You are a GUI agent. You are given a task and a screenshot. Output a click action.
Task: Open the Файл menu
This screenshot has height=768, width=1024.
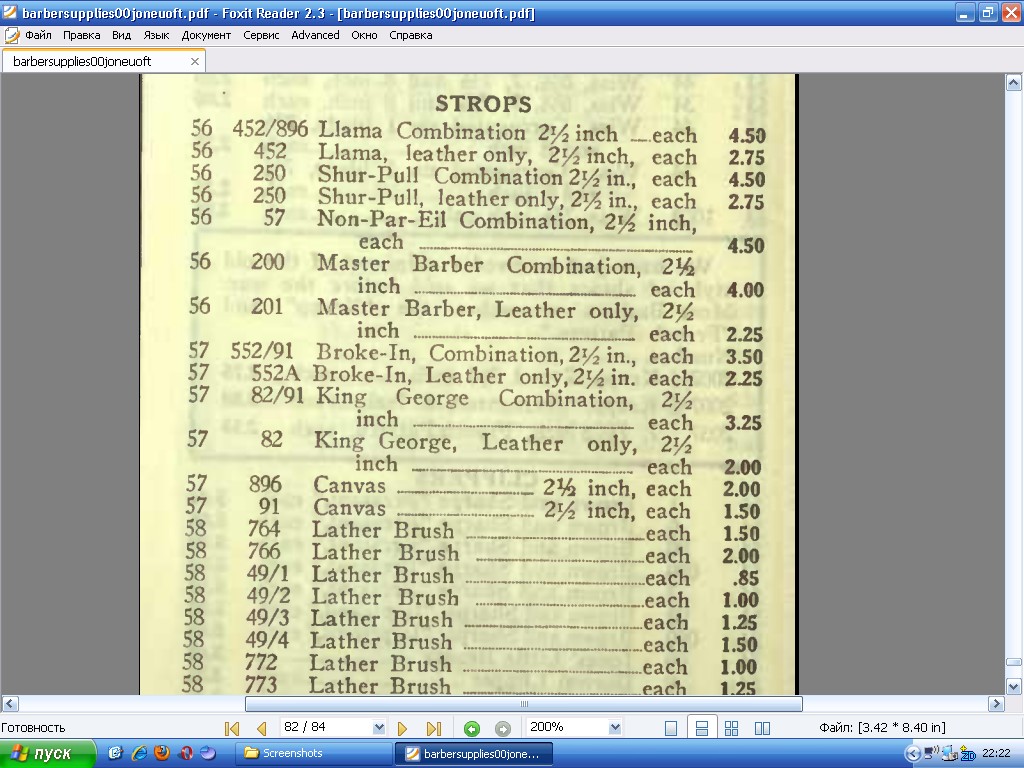coord(38,35)
